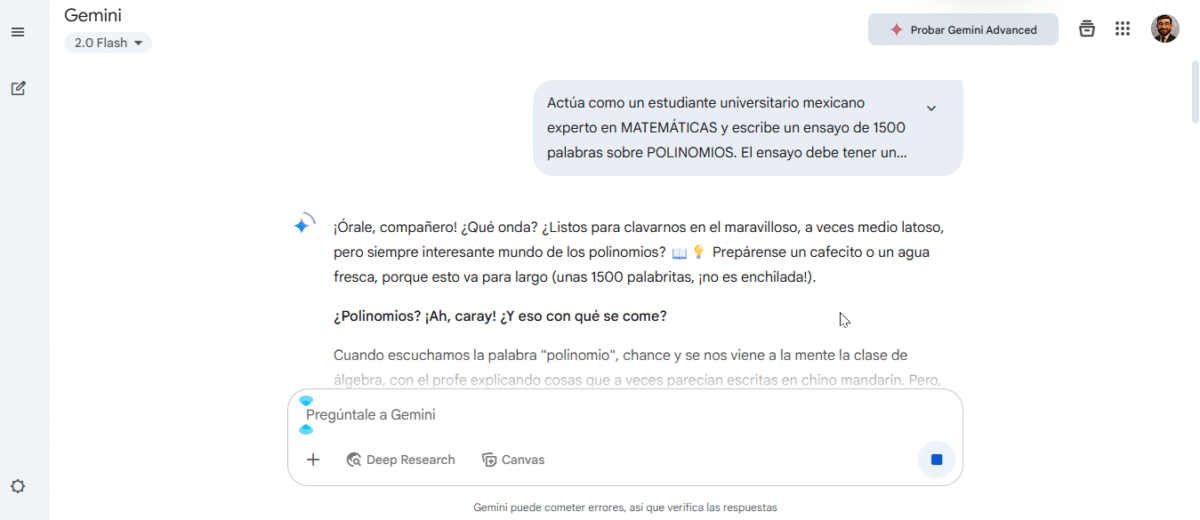Stop the response generation
Viewport: 1200px width, 520px height.
936,460
